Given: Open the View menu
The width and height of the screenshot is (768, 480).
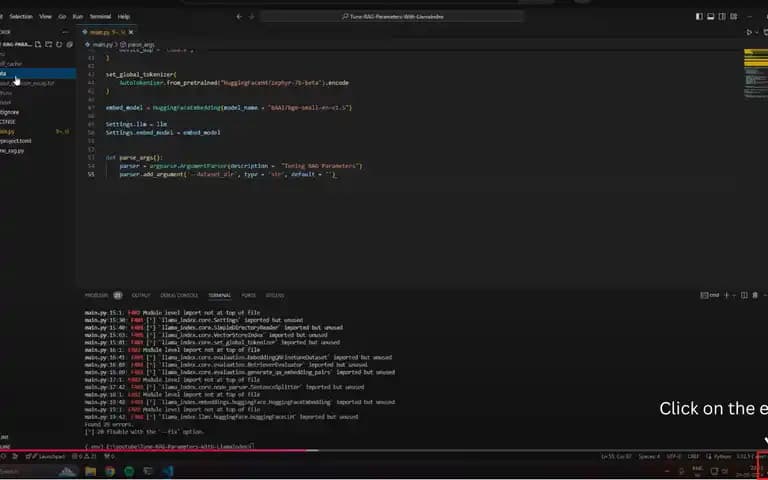Looking at the screenshot, I should pos(45,17).
